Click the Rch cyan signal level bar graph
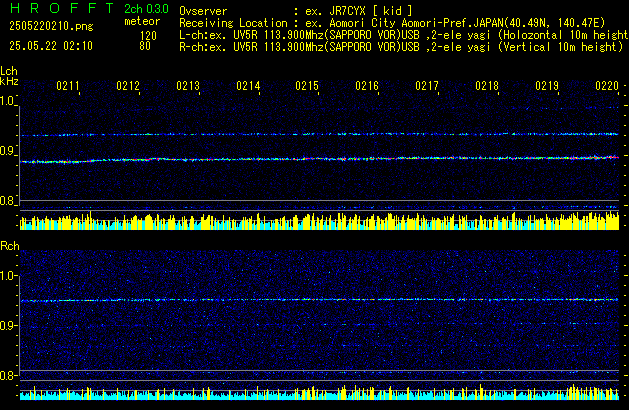Viewport: 629px width, 410px height. (319, 393)
